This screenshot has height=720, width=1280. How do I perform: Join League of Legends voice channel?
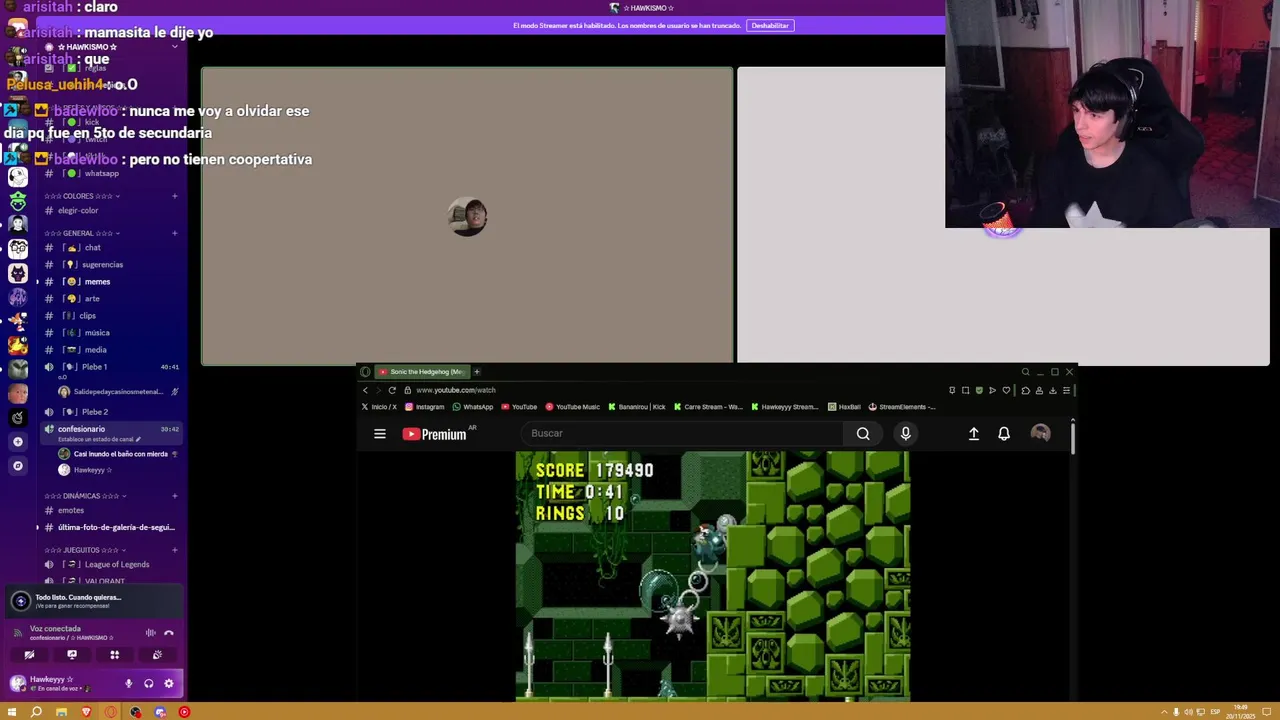[110, 565]
